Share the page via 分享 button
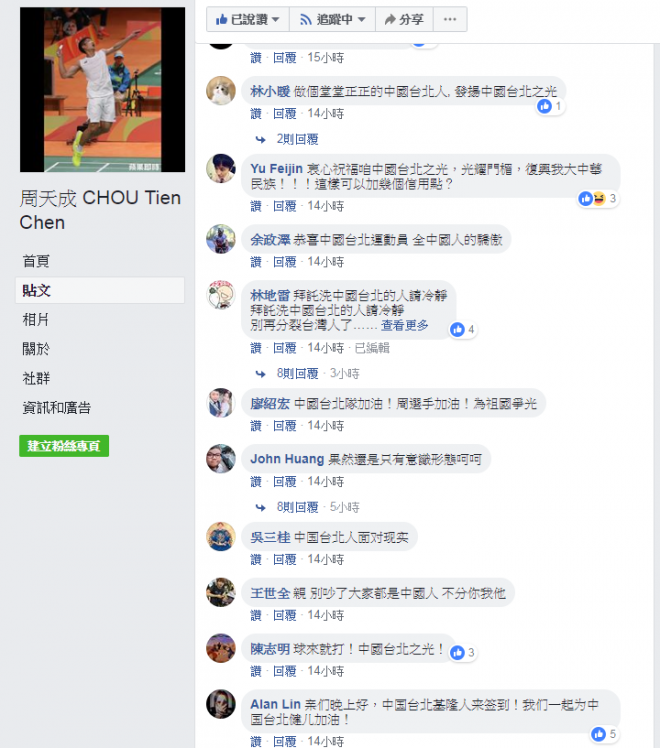Screen dimensions: 660x748 point(404,20)
